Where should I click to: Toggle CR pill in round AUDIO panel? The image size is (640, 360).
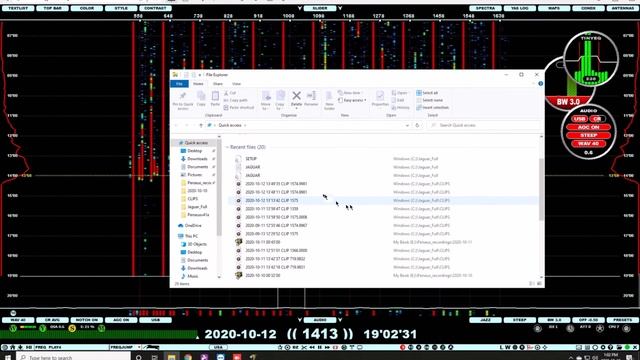coord(597,119)
